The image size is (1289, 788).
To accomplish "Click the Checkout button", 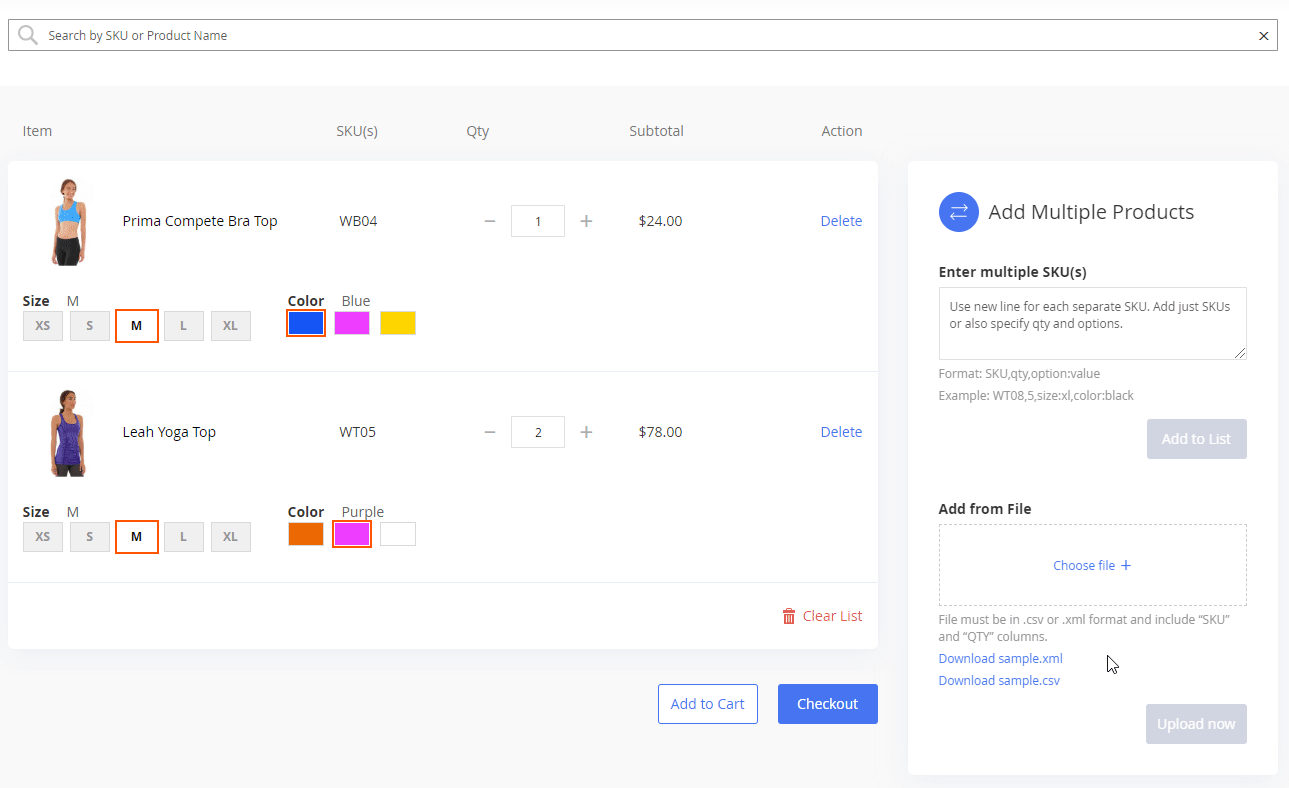I will pyautogui.click(x=827, y=704).
